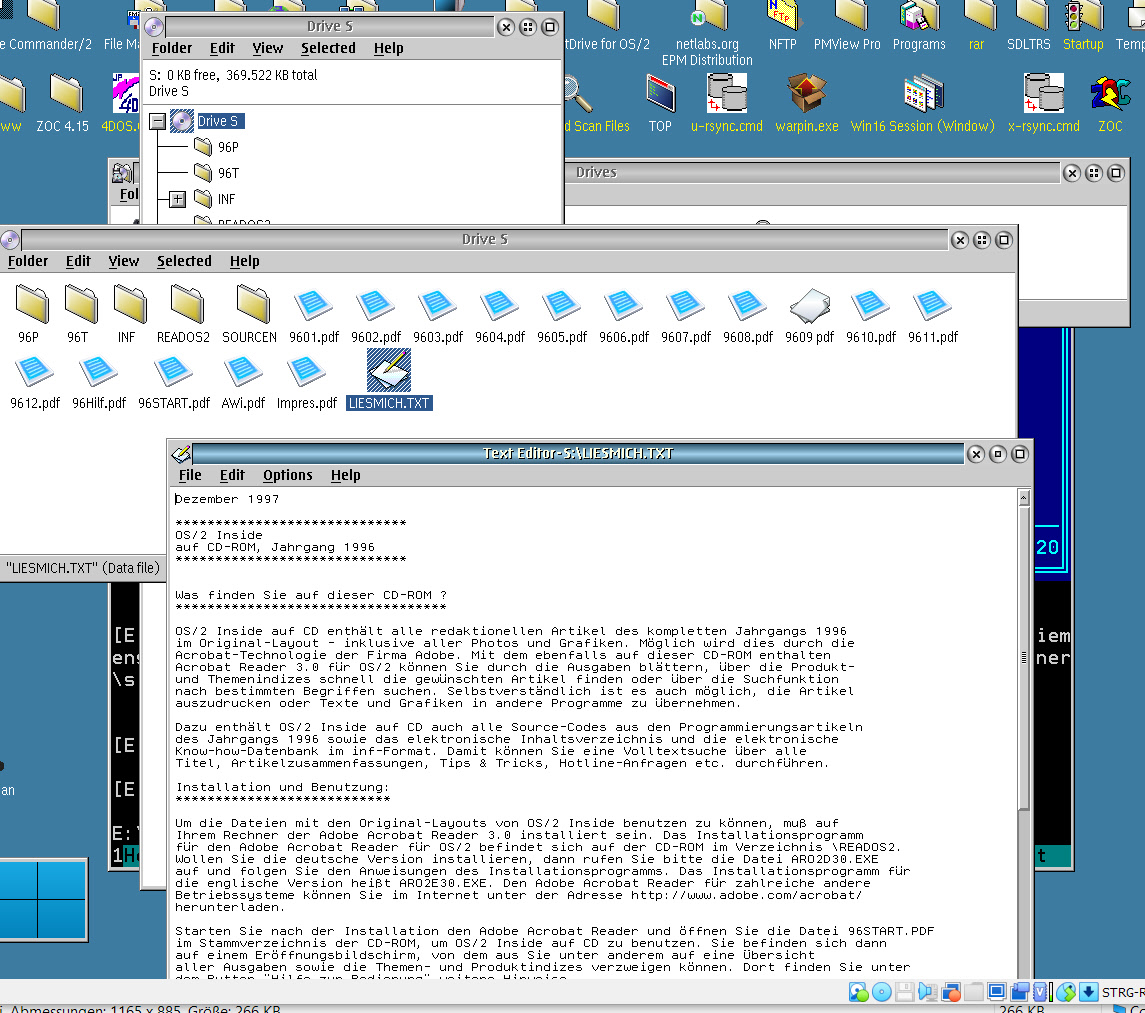The width and height of the screenshot is (1145, 1013).
Task: Open Selected menu in Drive S icon window
Action: point(184,261)
